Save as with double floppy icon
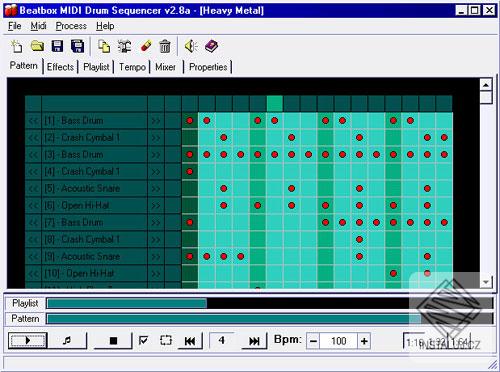Image resolution: width=500 pixels, height=372 pixels. tap(77, 46)
